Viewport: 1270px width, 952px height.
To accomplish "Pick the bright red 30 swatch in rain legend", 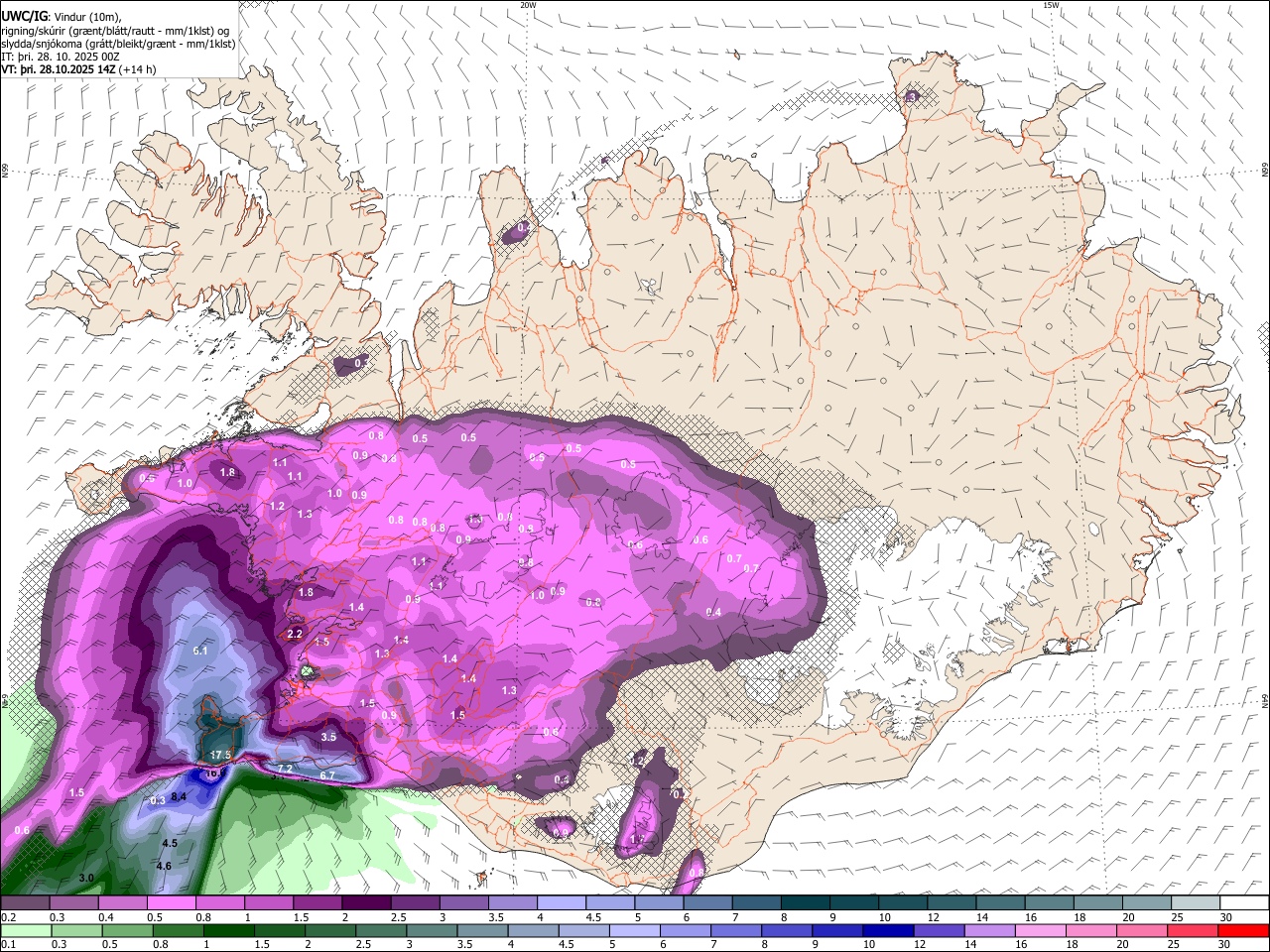I will [1243, 930].
